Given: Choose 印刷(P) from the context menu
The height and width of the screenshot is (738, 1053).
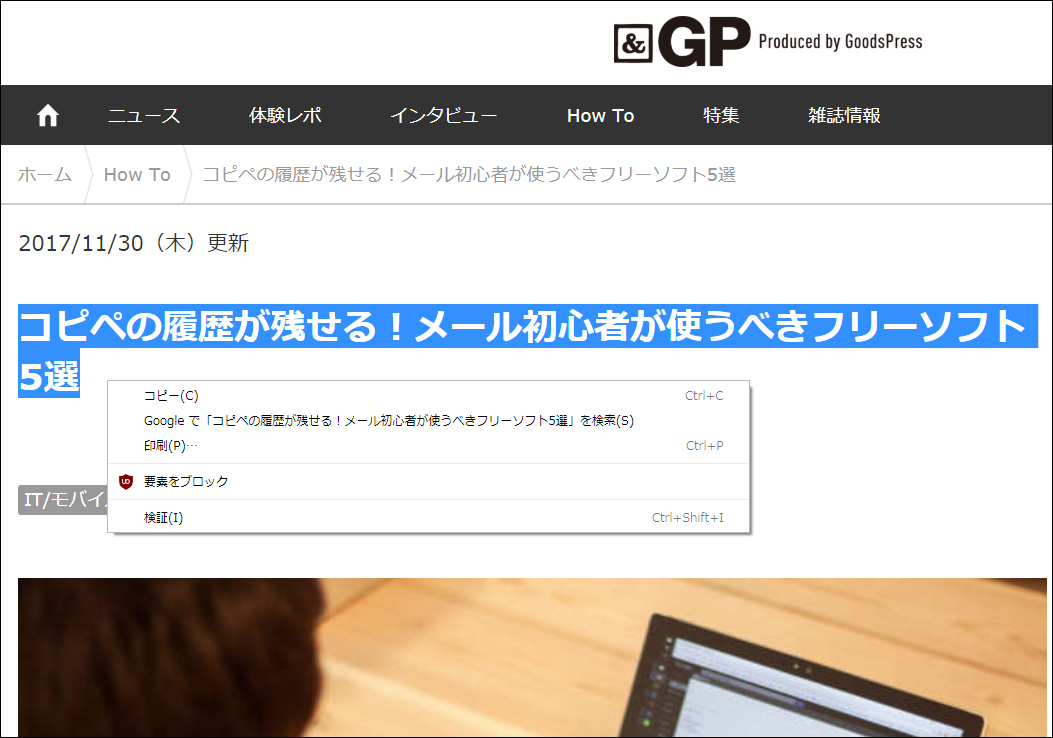Looking at the screenshot, I should [x=428, y=445].
